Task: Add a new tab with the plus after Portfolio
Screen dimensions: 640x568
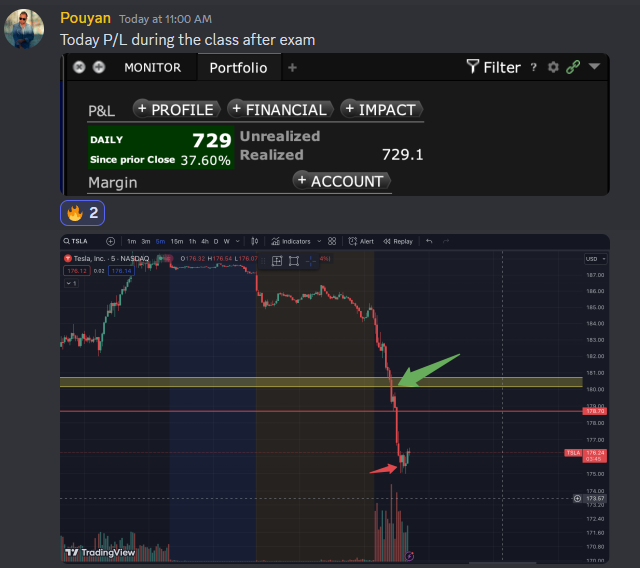Action: coord(292,67)
